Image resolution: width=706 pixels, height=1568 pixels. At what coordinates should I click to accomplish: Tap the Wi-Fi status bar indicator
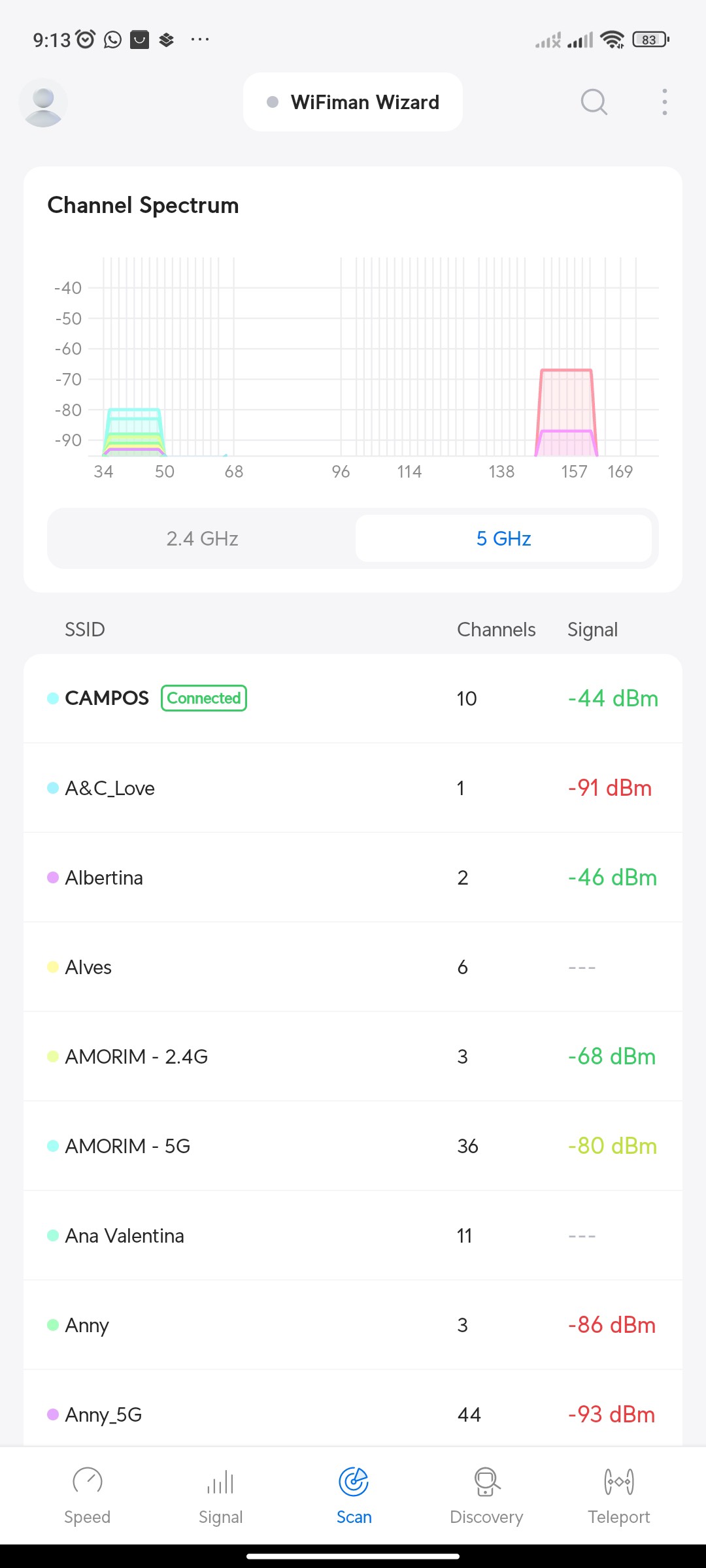[x=612, y=40]
